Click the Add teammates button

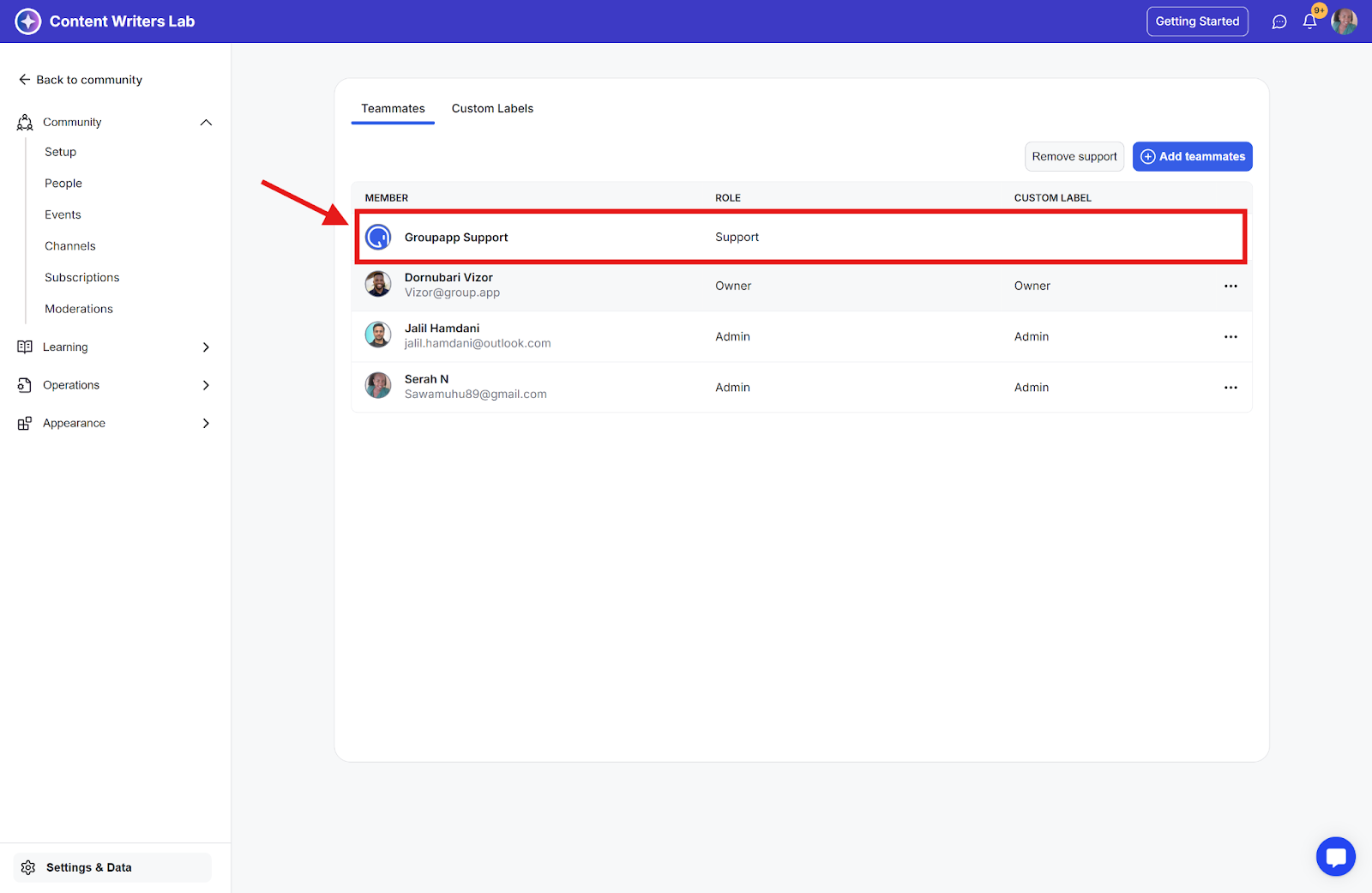[x=1192, y=157]
